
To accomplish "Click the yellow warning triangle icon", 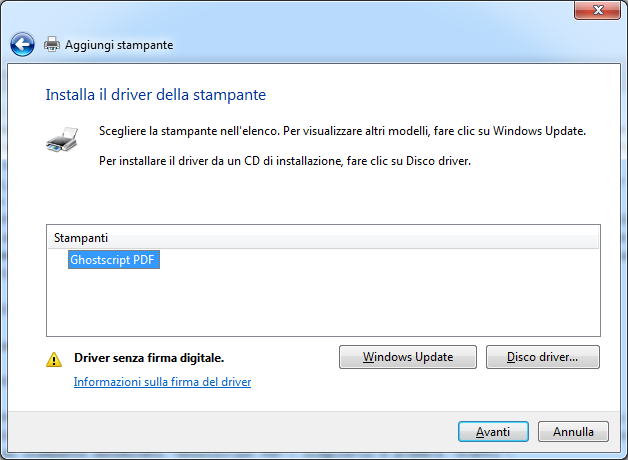I will [53, 358].
